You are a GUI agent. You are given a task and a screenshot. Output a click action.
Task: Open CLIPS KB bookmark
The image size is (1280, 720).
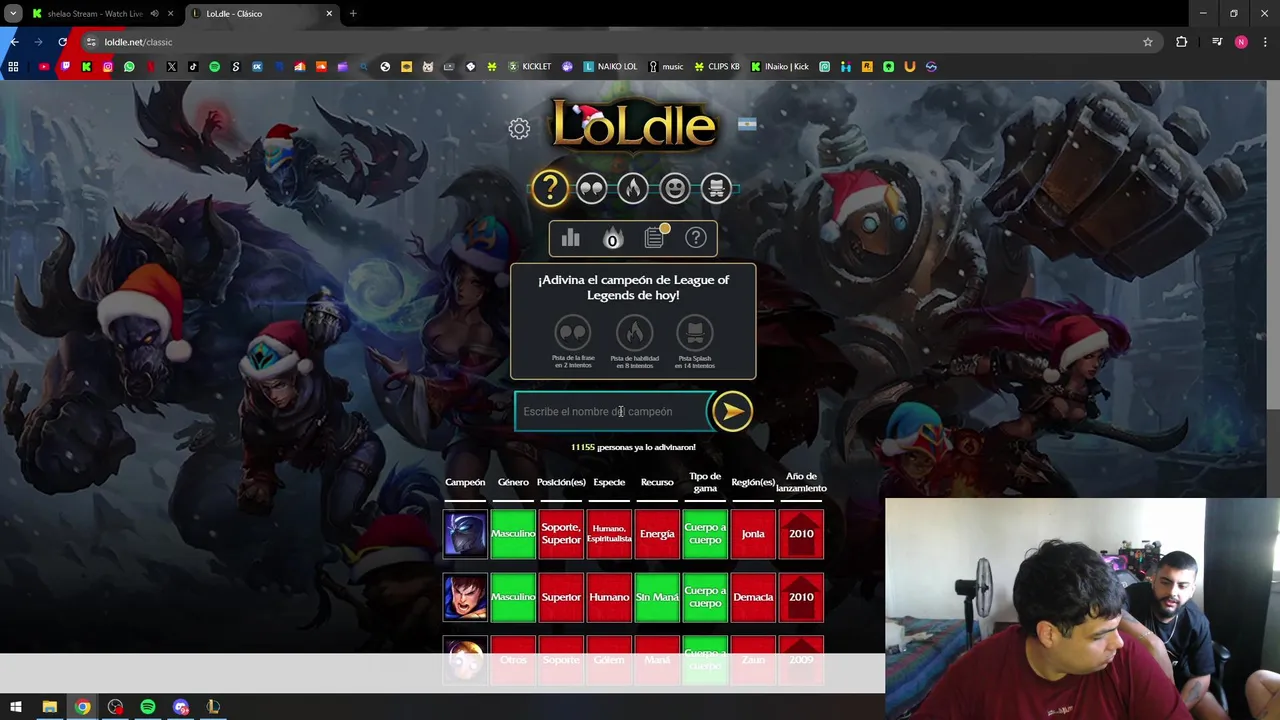pos(717,67)
